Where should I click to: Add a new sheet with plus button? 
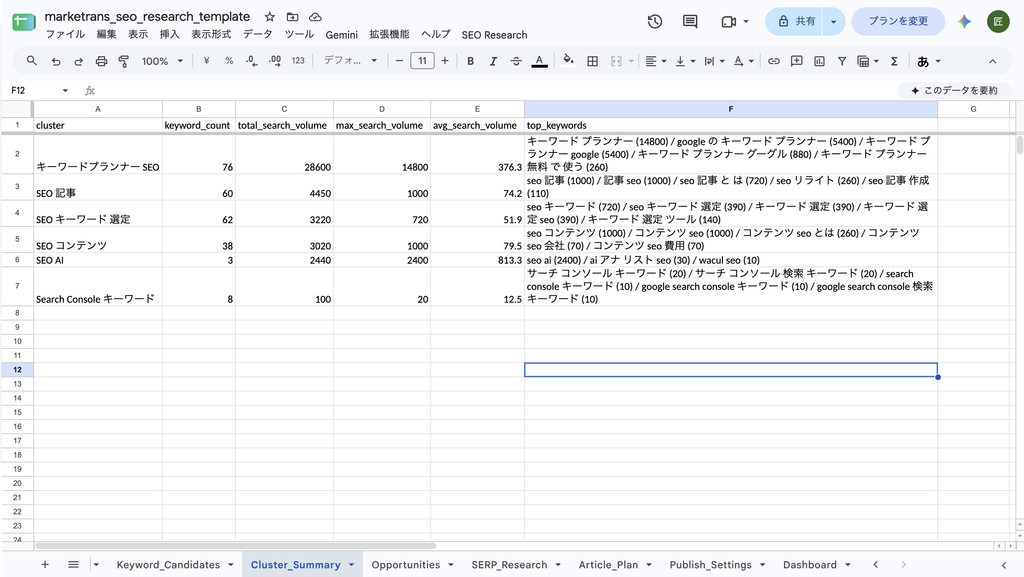44,565
